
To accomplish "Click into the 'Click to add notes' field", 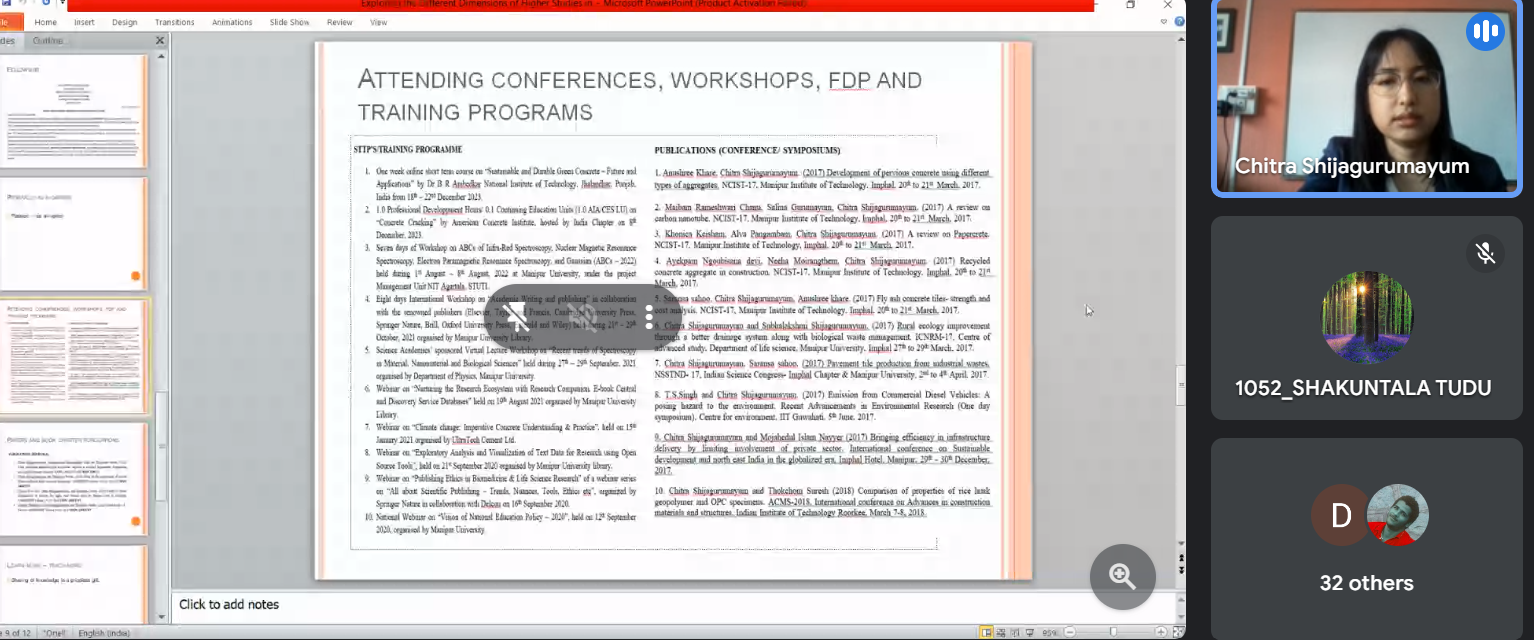I will pyautogui.click(x=229, y=604).
